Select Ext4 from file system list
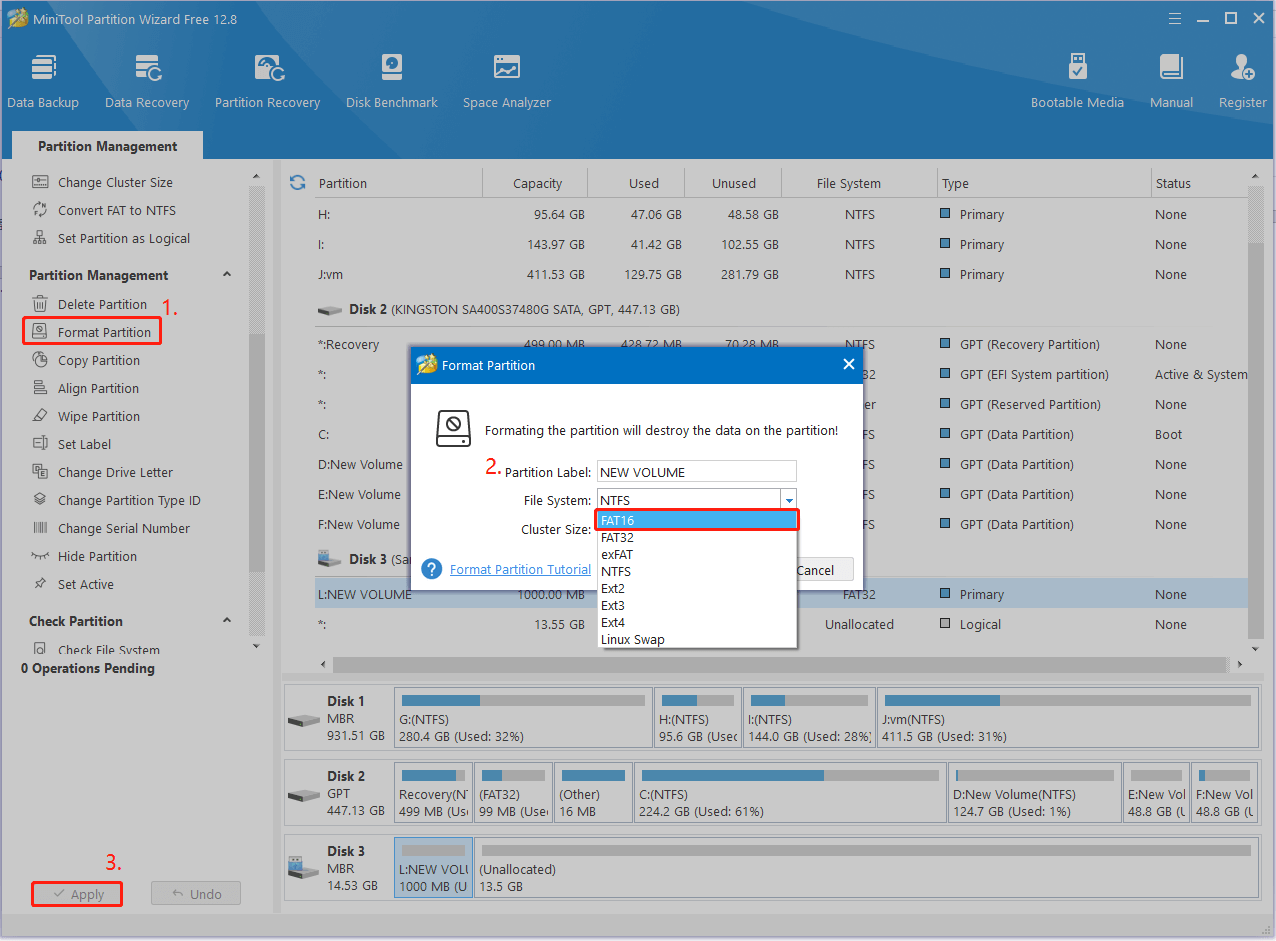 click(697, 622)
